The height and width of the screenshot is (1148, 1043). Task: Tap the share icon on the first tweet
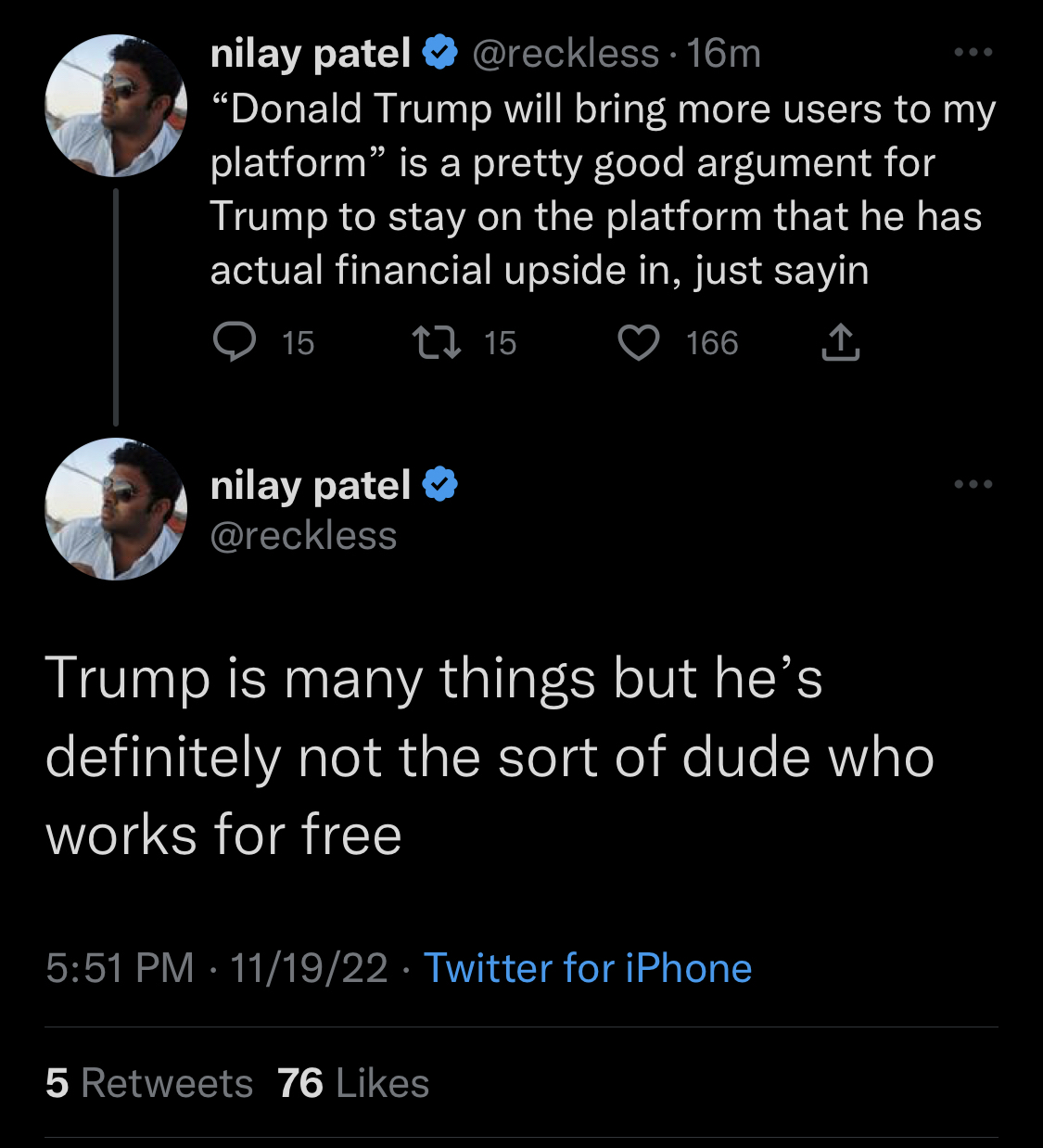point(840,343)
